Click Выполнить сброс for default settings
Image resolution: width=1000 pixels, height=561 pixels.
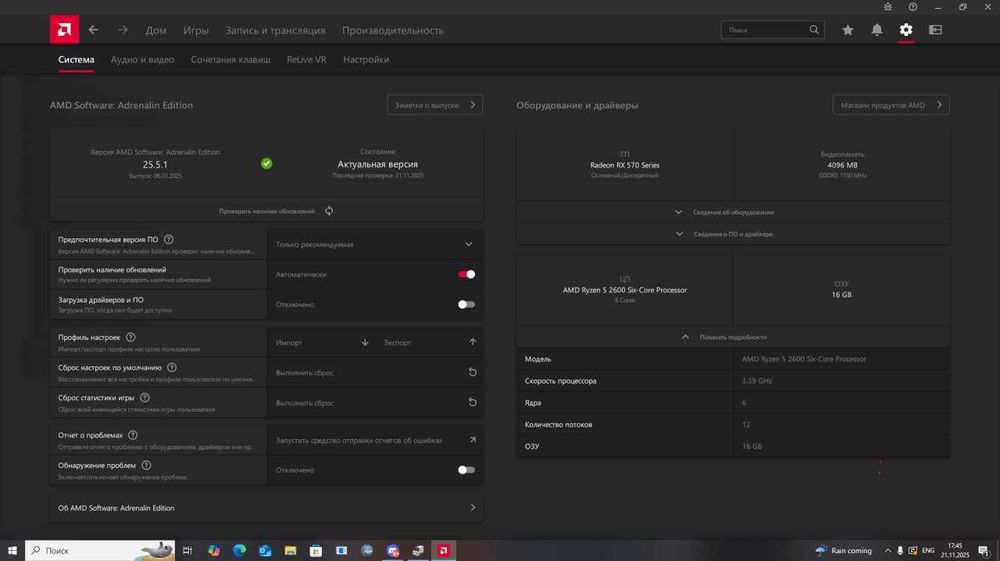pos(375,372)
